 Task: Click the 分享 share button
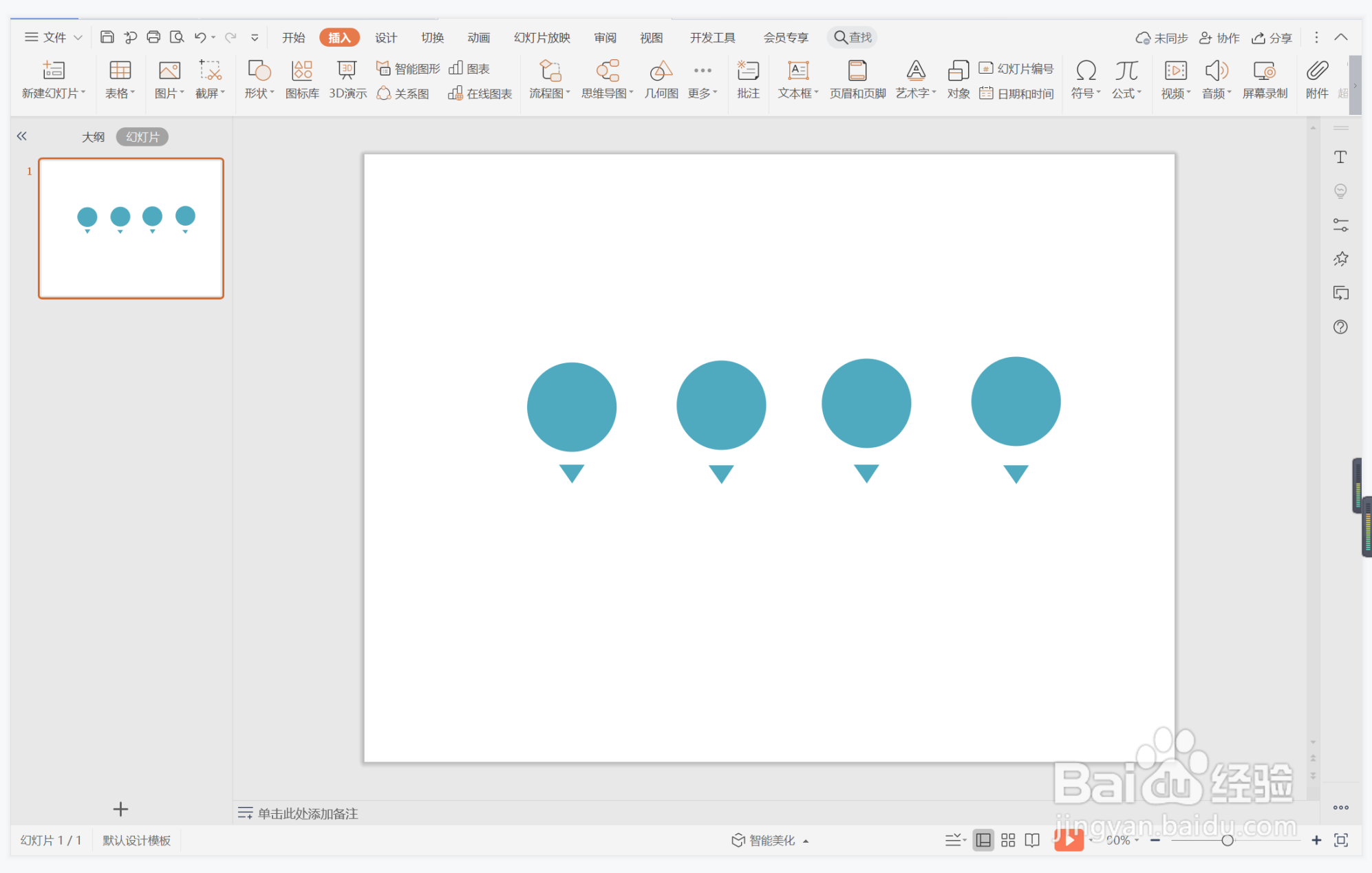[1272, 37]
